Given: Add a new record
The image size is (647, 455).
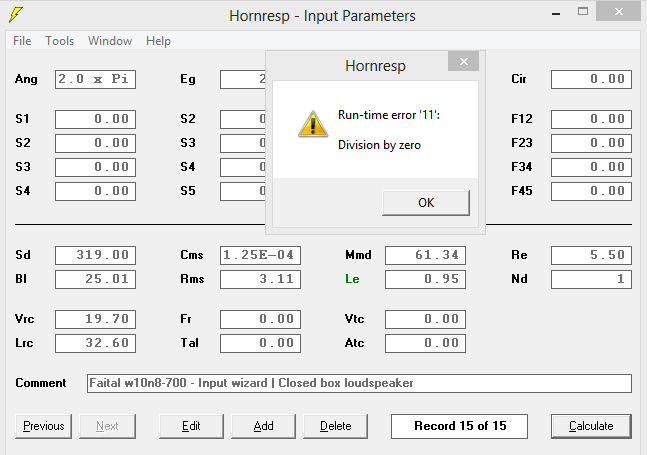Looking at the screenshot, I should click(263, 426).
